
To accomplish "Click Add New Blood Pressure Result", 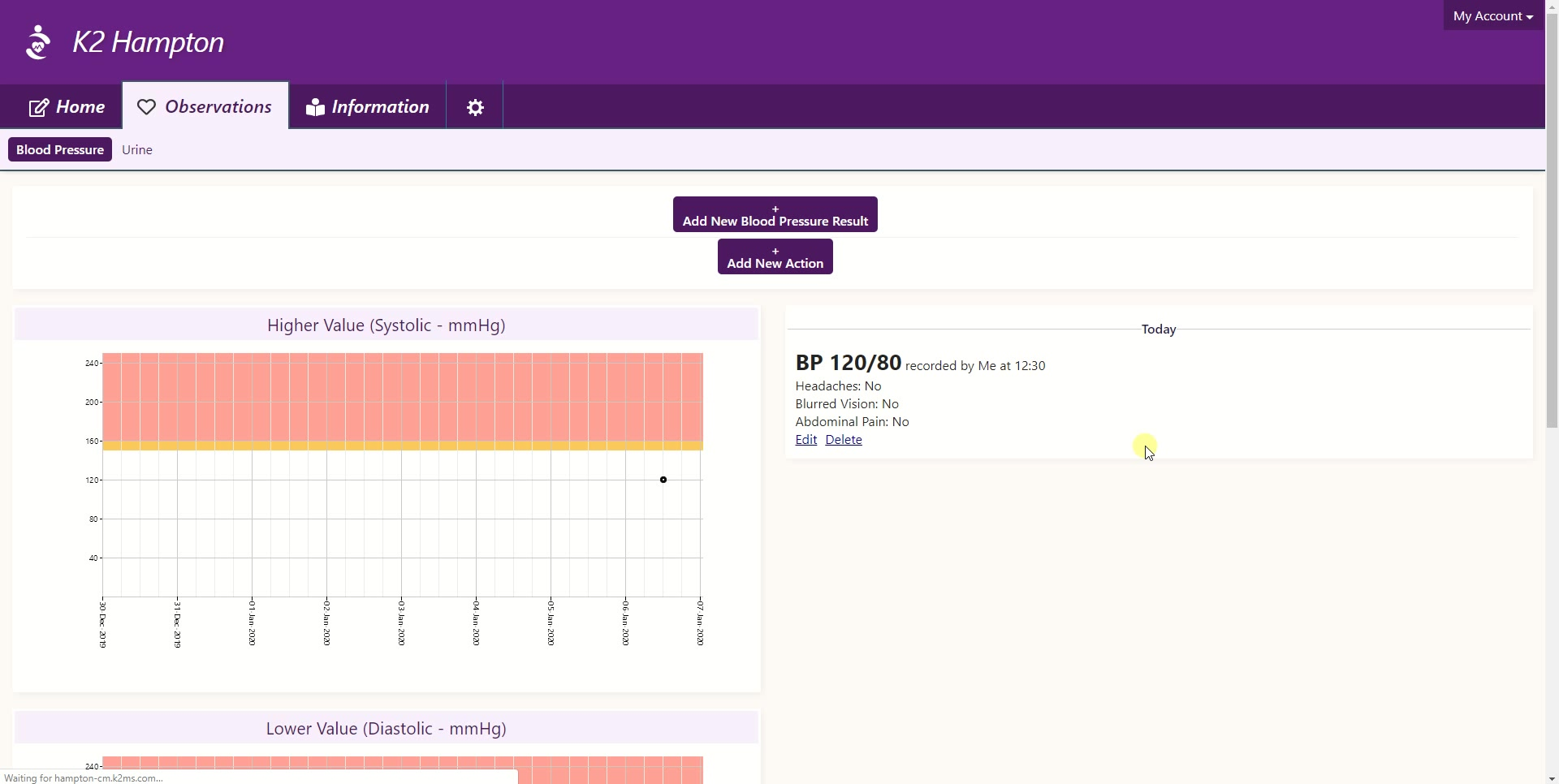I will point(775,214).
